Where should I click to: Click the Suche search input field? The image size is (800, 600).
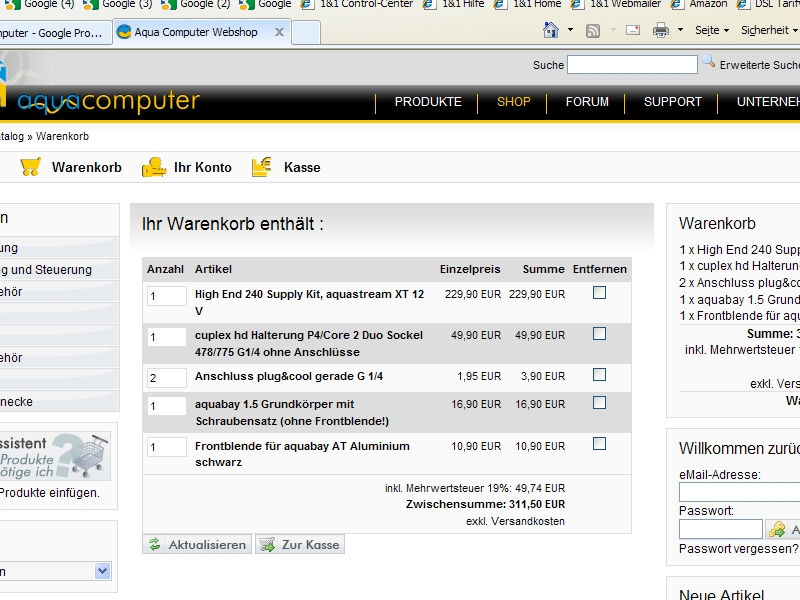632,65
